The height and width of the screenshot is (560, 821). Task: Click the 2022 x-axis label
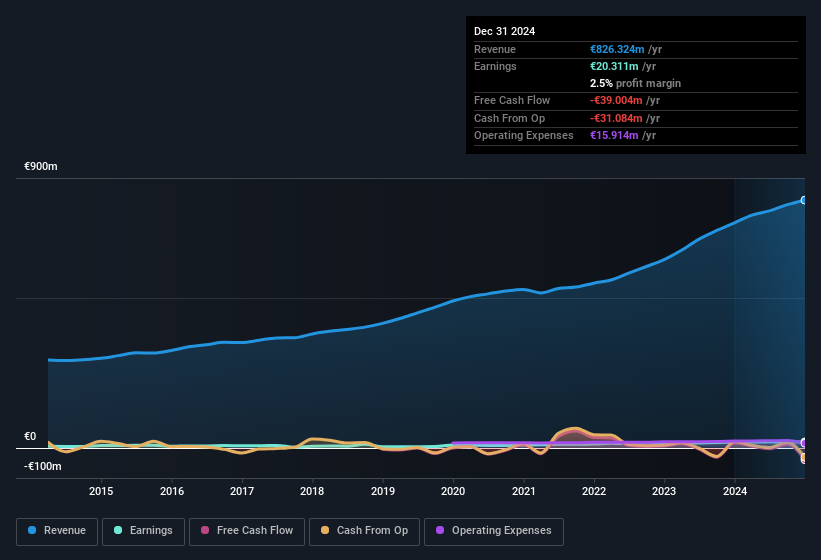click(x=594, y=491)
